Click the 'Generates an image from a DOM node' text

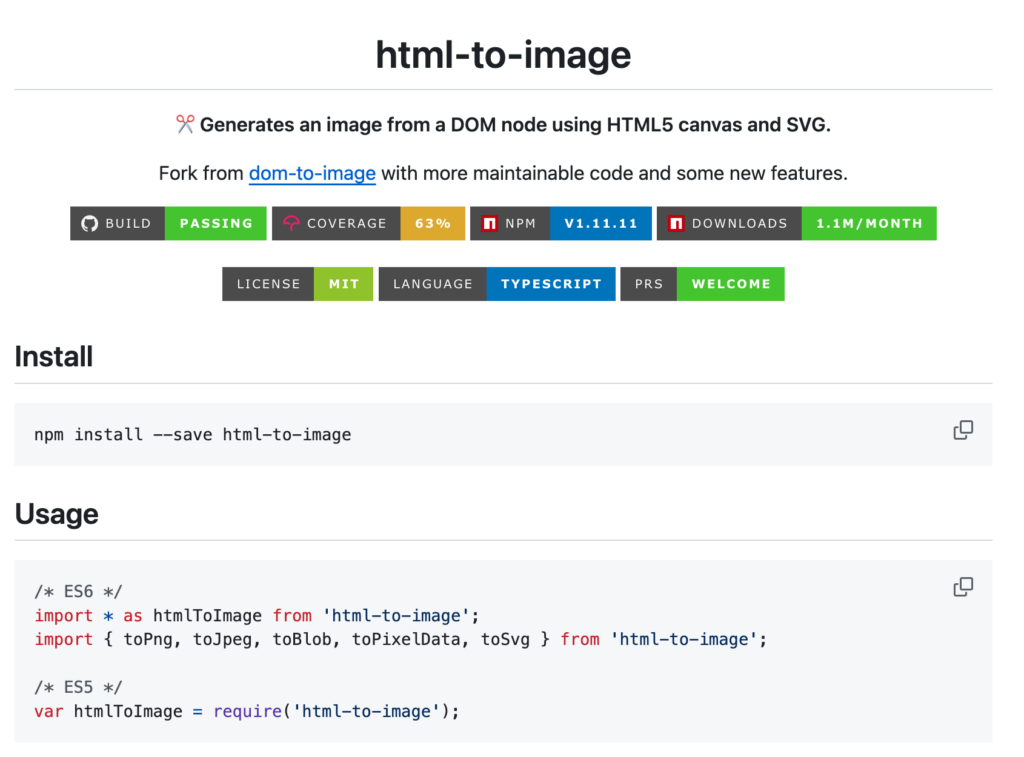[515, 124]
